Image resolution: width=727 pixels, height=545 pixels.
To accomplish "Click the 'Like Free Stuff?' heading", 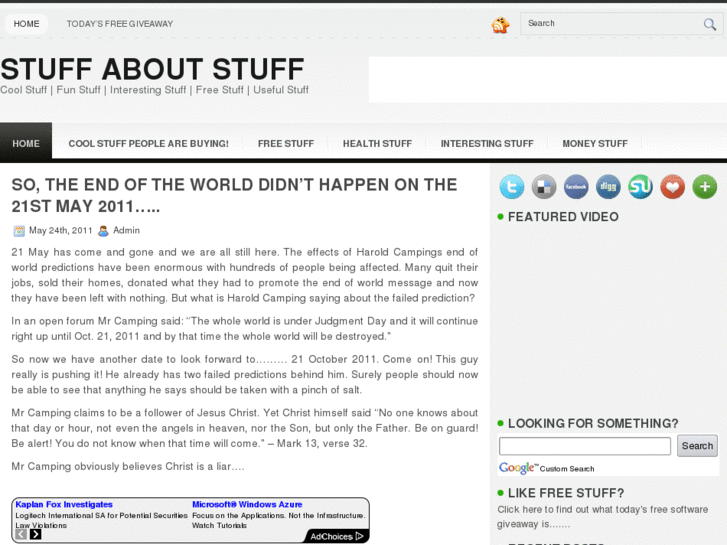I will coord(566,493).
